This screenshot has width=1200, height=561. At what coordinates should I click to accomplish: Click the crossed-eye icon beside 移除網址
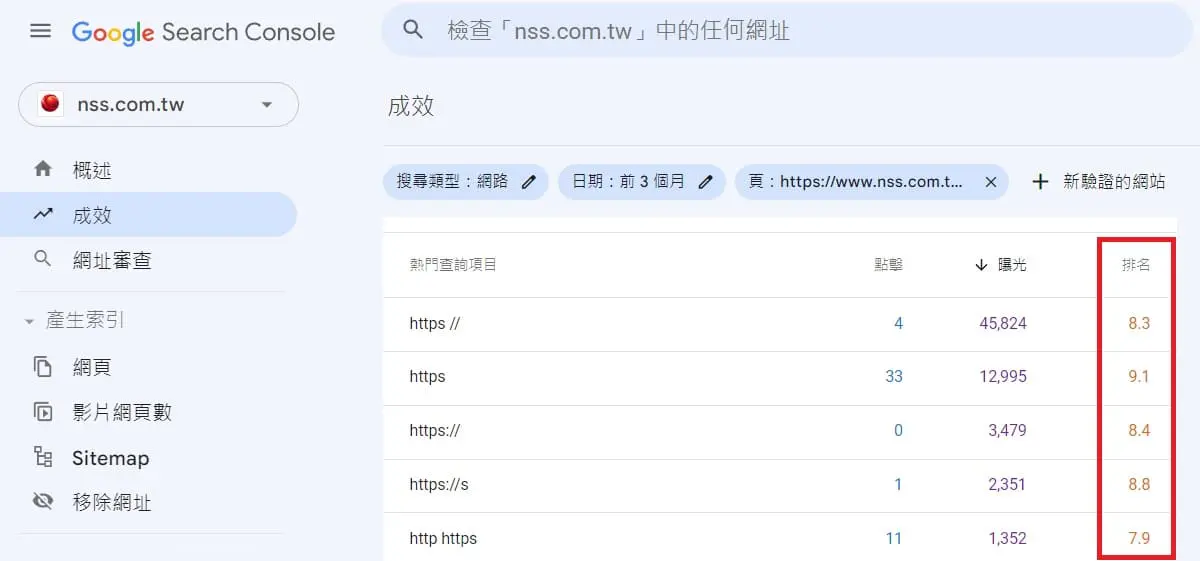[x=43, y=502]
